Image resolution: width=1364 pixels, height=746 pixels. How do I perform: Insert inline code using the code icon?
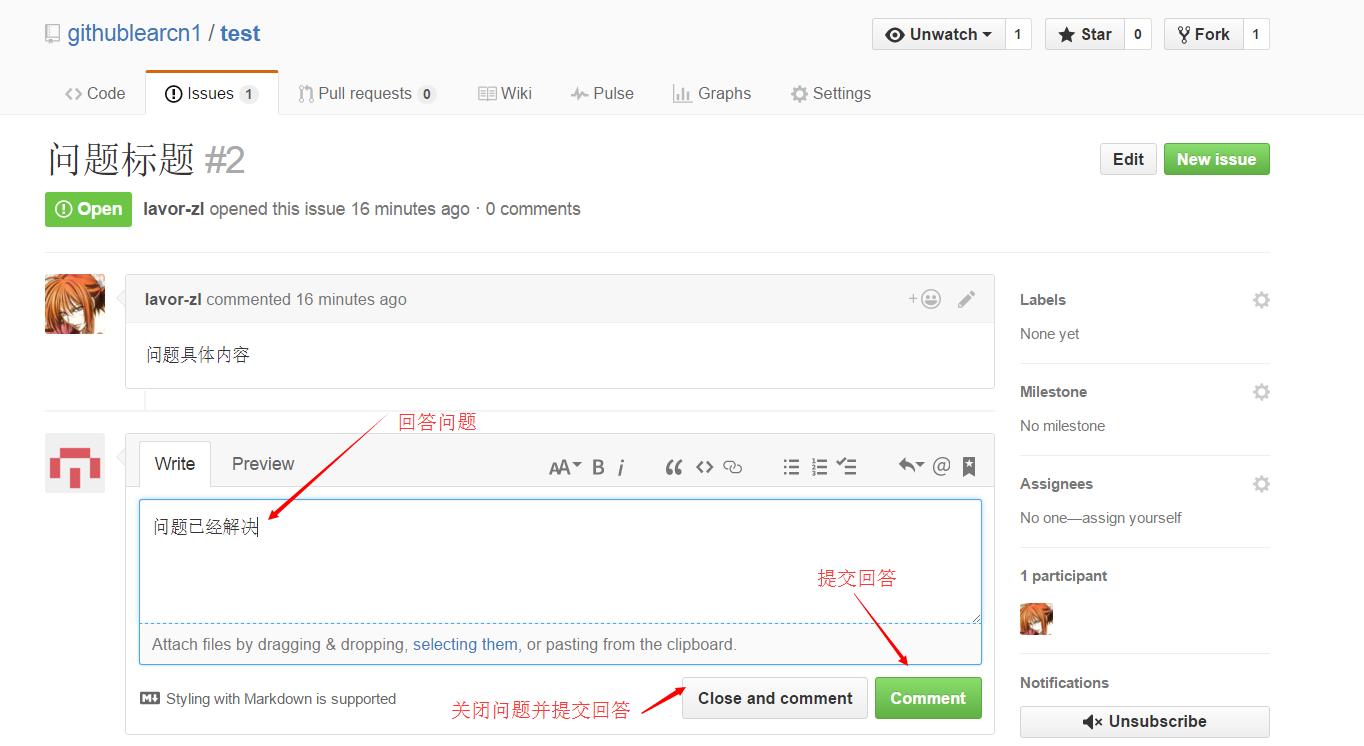pyautogui.click(x=704, y=466)
